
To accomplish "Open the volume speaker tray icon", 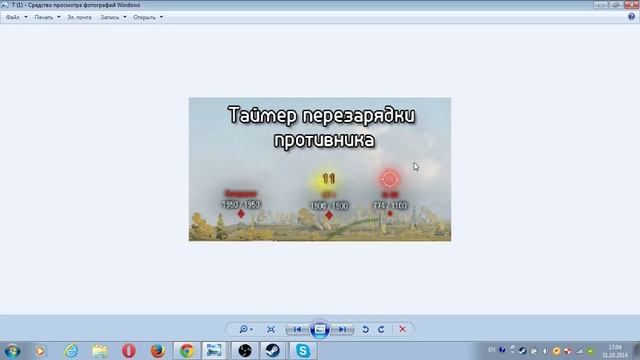I will point(545,351).
